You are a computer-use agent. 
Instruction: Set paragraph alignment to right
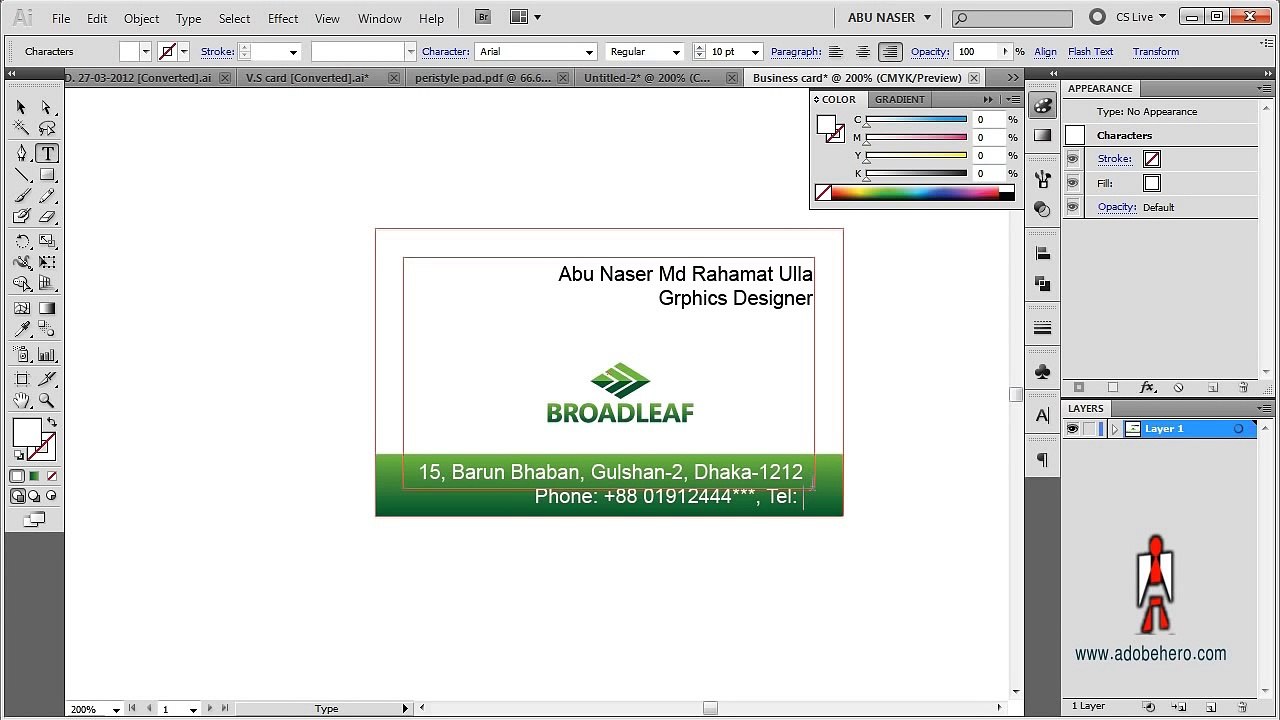tap(890, 52)
